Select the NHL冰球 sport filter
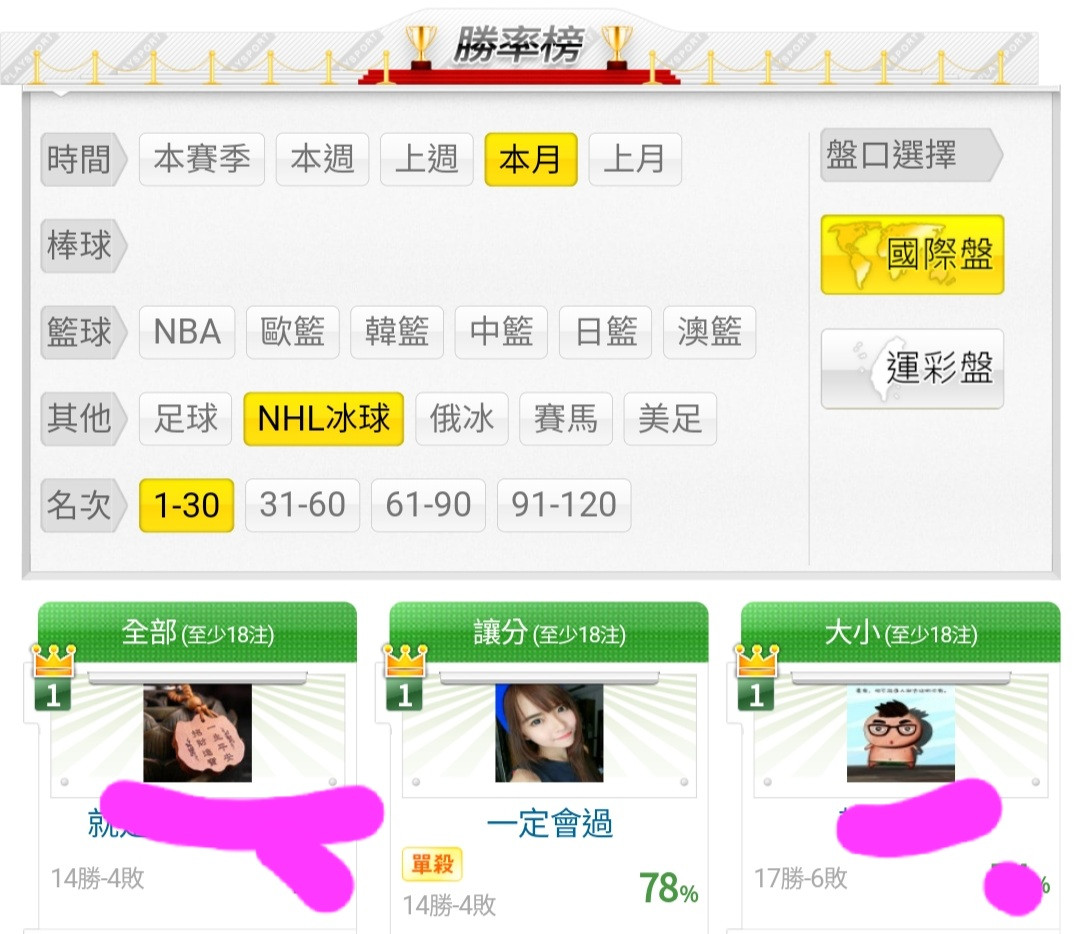The image size is (1080, 934). tap(324, 419)
